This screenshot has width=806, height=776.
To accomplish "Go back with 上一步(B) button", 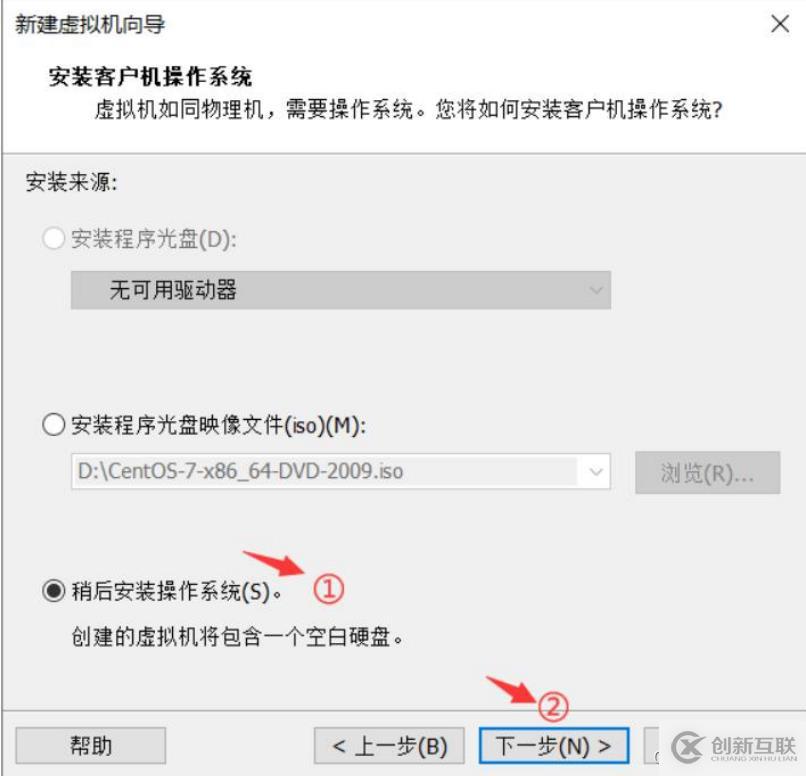I will (389, 745).
